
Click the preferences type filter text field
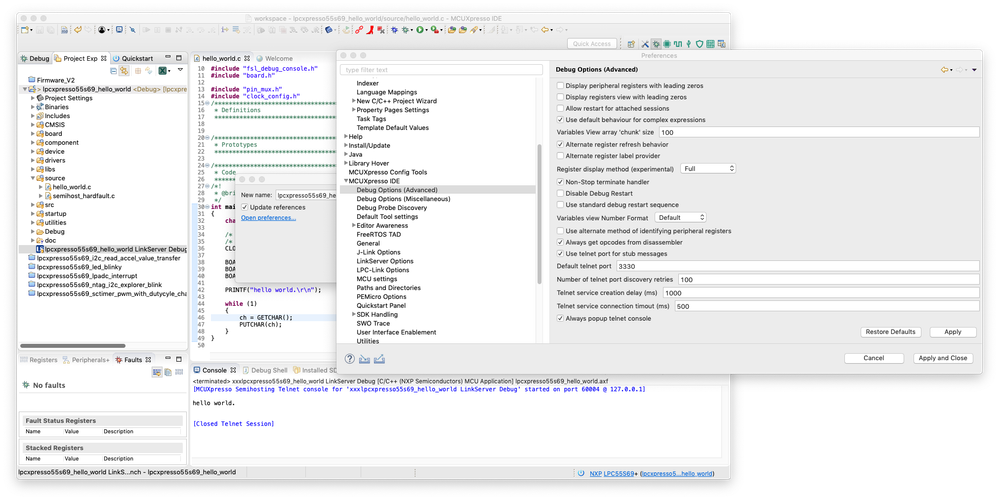442,69
